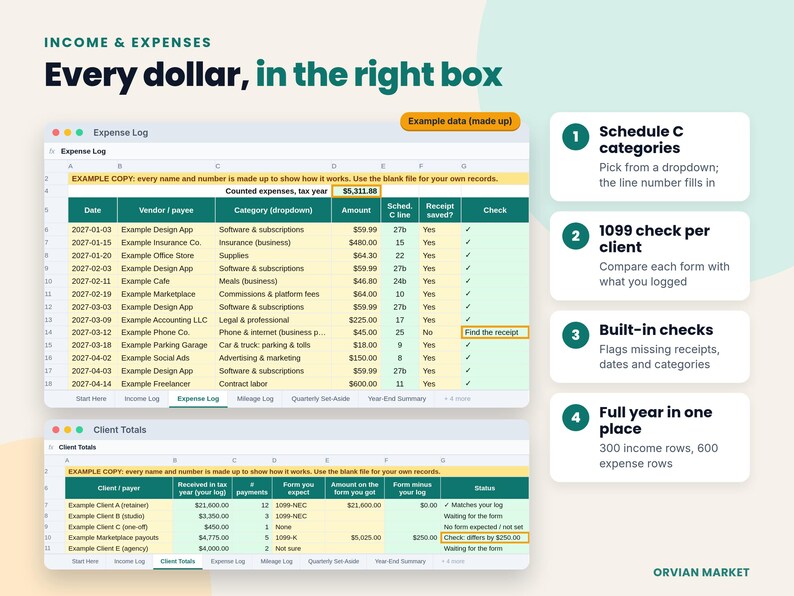Screen dimensions: 794x596
Task: Click the checkmark in Example Cafe row
Action: [x=468, y=281]
